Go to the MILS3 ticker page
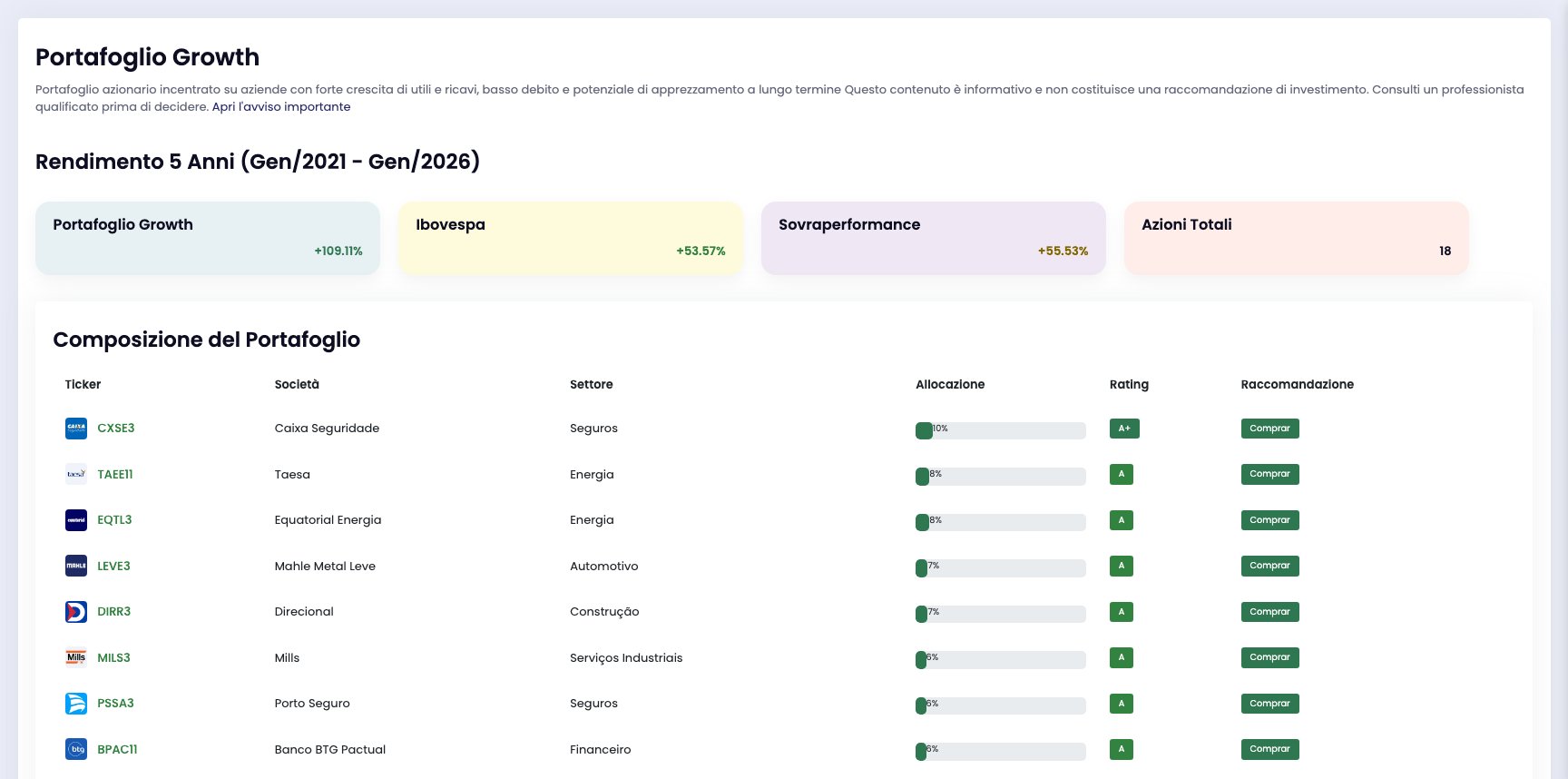Viewport: 1568px width, 779px height. coord(113,657)
